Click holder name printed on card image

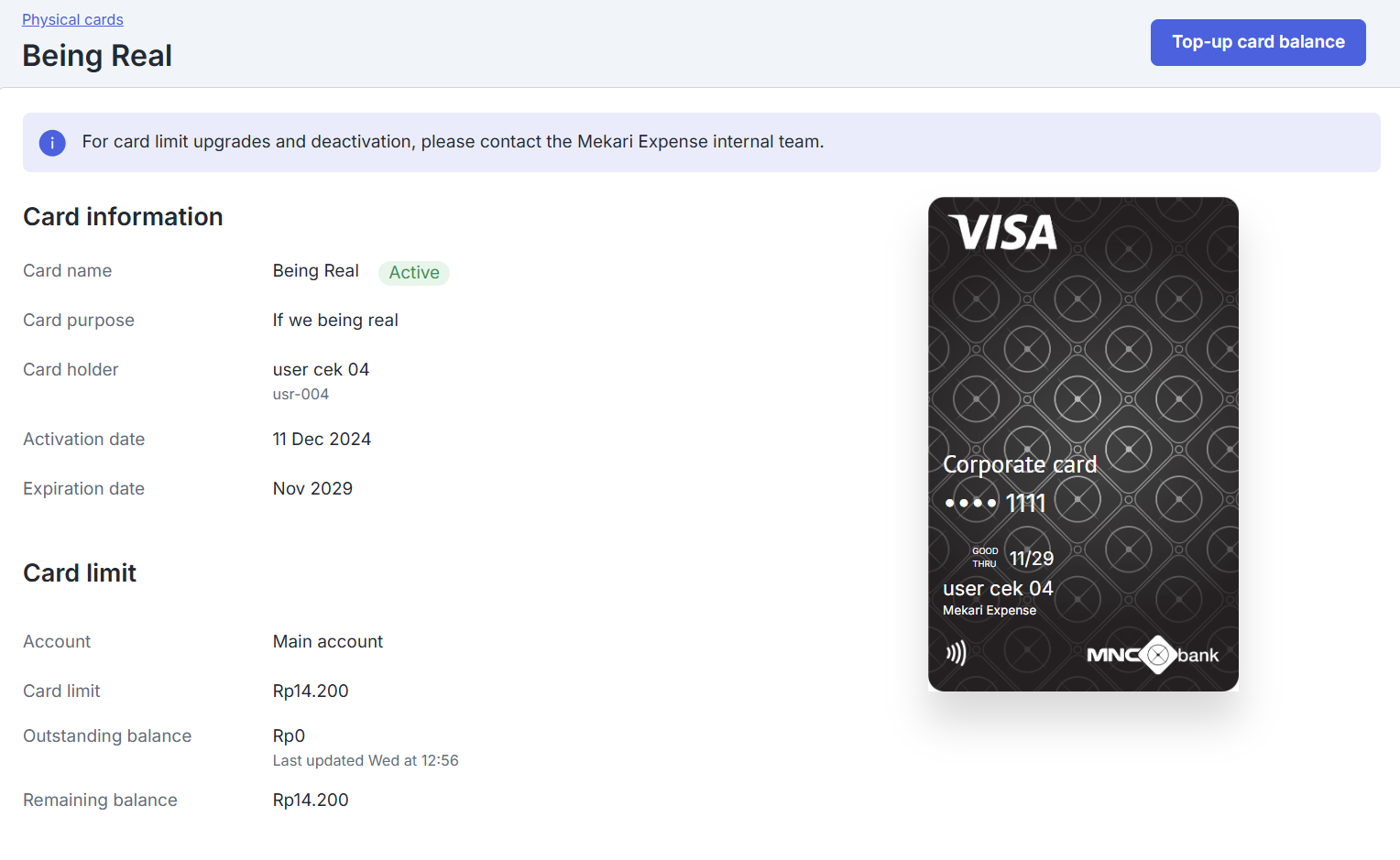pyautogui.click(x=998, y=589)
